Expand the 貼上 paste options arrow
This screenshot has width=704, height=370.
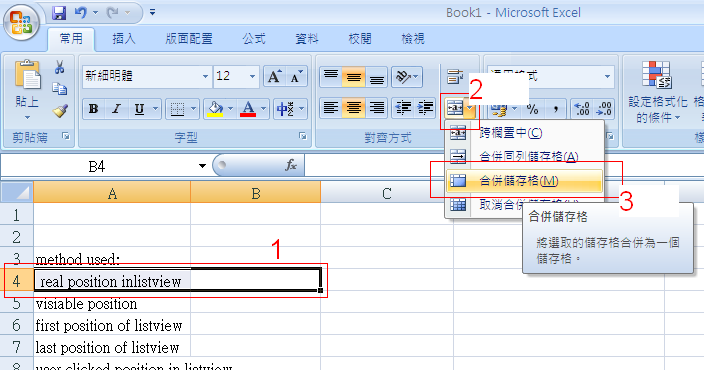pos(27,118)
